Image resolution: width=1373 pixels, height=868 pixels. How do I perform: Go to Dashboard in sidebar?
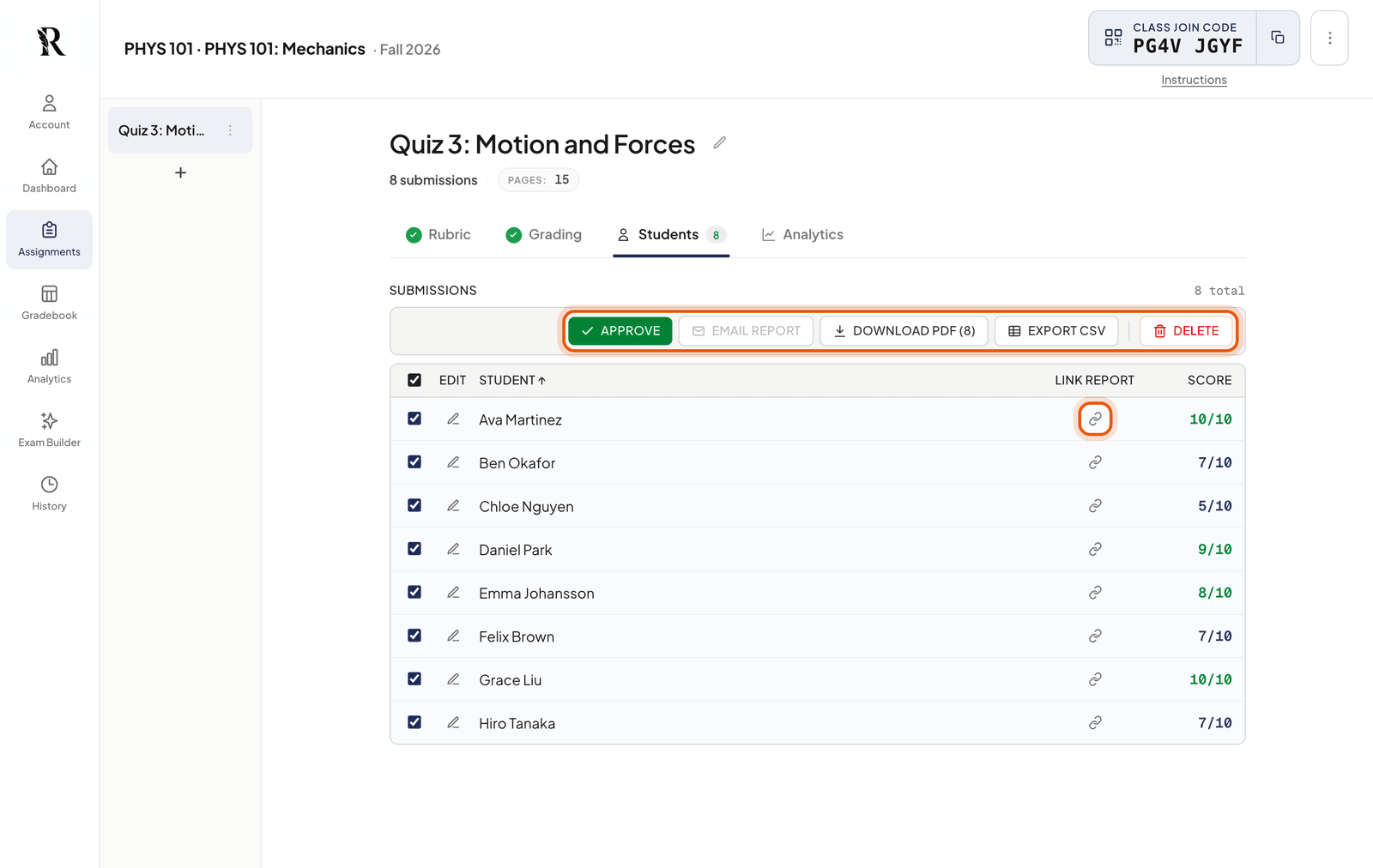tap(49, 176)
